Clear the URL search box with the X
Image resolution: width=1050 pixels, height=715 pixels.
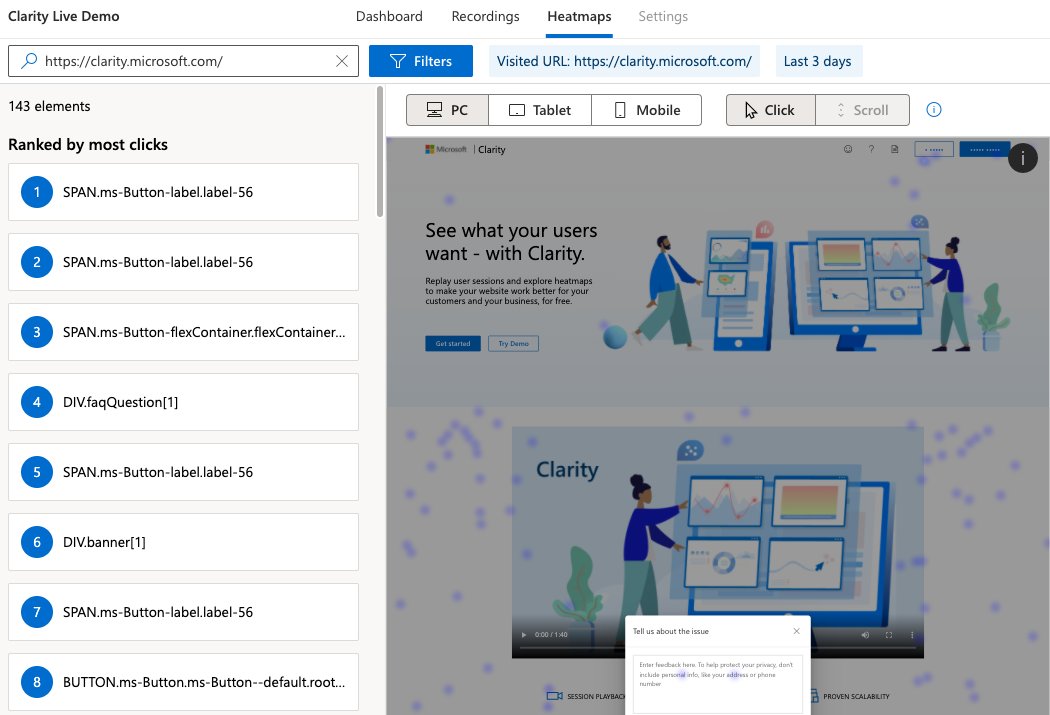pos(342,61)
